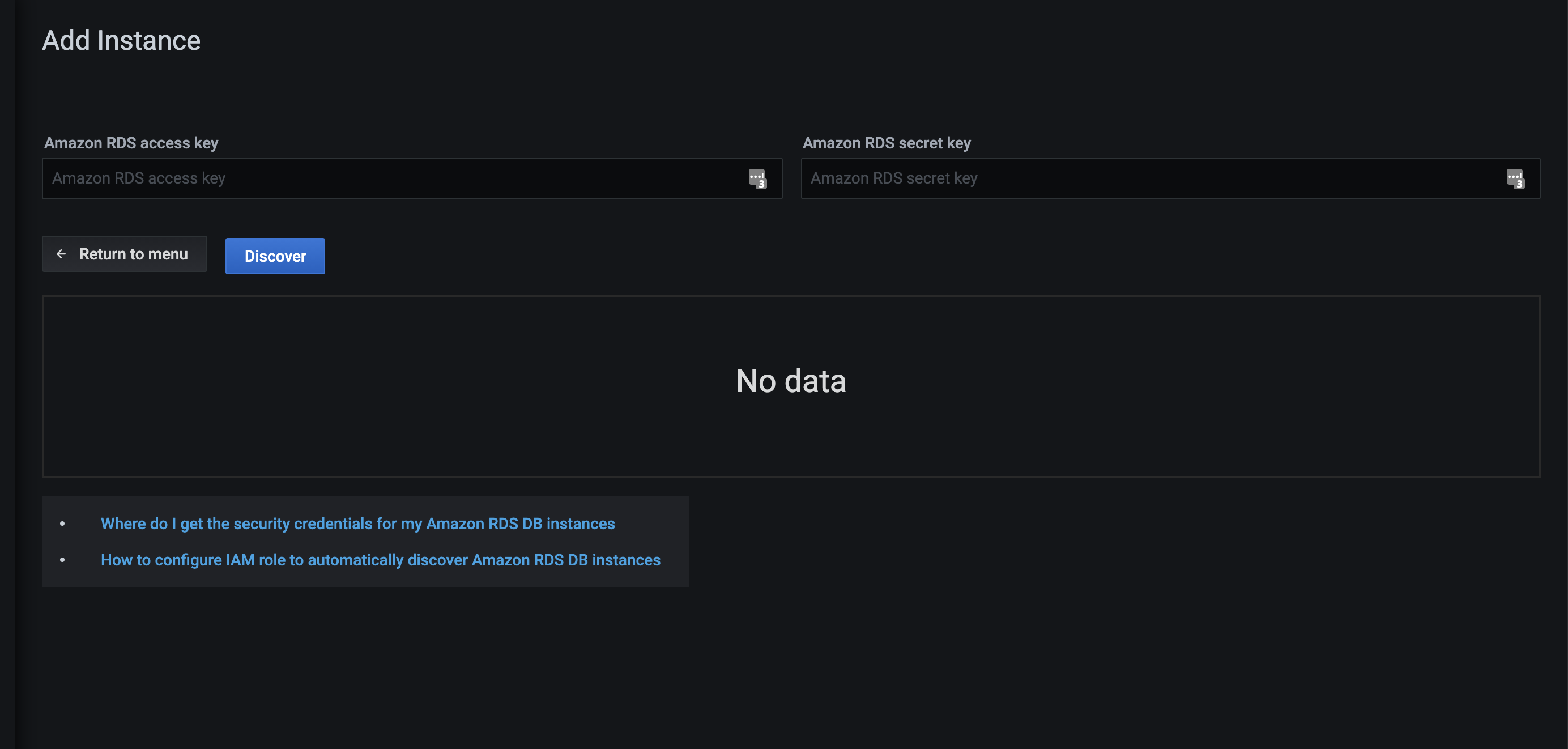
Task: Focus the Amazon RDS secret key input
Action: click(1157, 178)
